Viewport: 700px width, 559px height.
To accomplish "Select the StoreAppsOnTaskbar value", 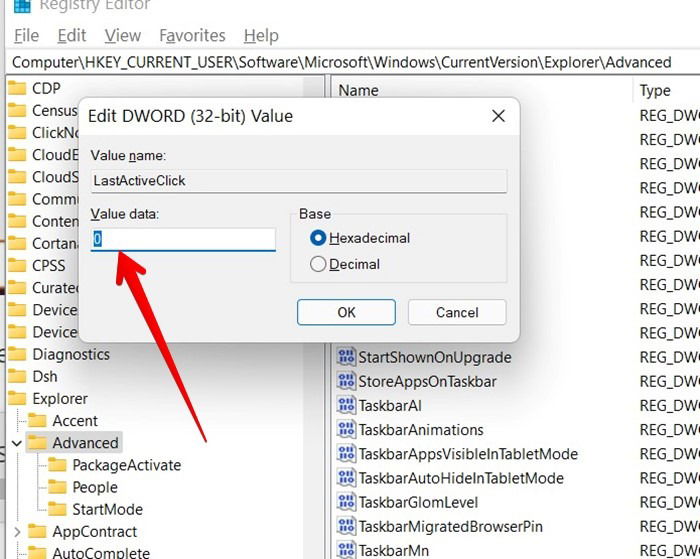I will [x=427, y=382].
